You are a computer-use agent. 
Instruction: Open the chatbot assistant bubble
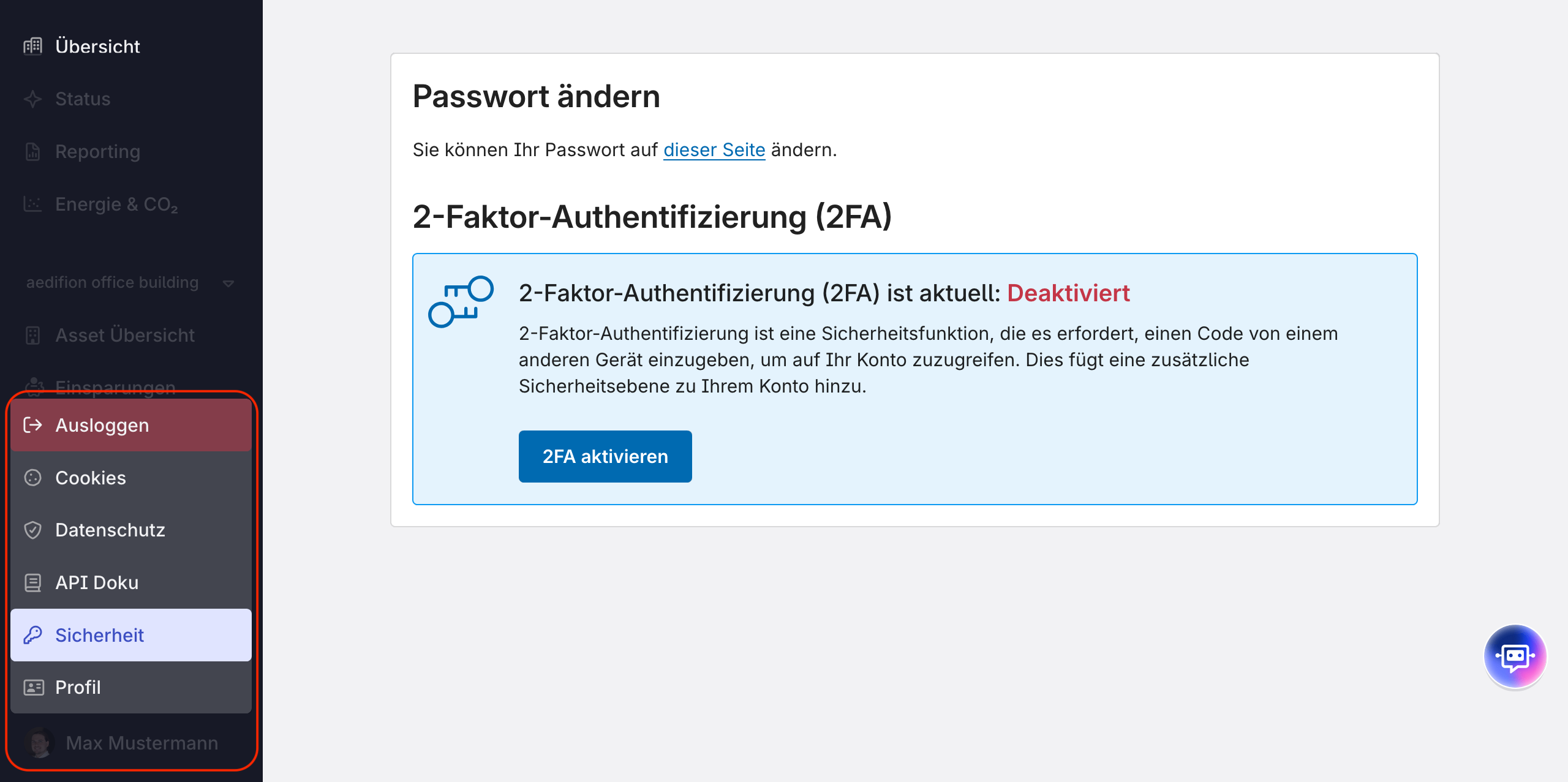tap(1515, 656)
